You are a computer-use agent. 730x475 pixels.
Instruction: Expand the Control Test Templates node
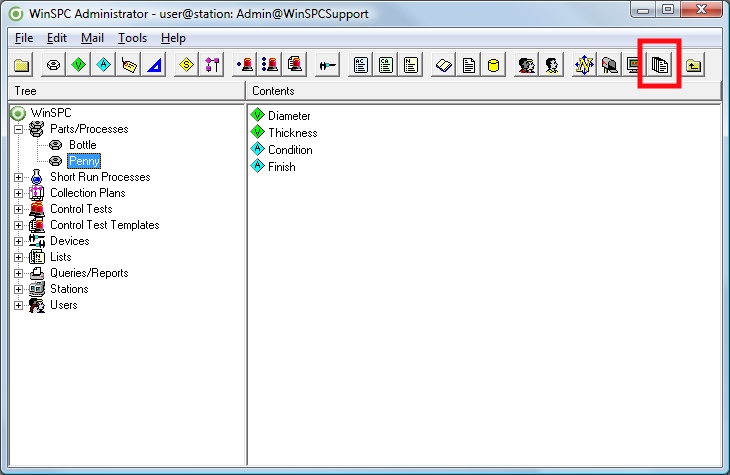pos(18,225)
